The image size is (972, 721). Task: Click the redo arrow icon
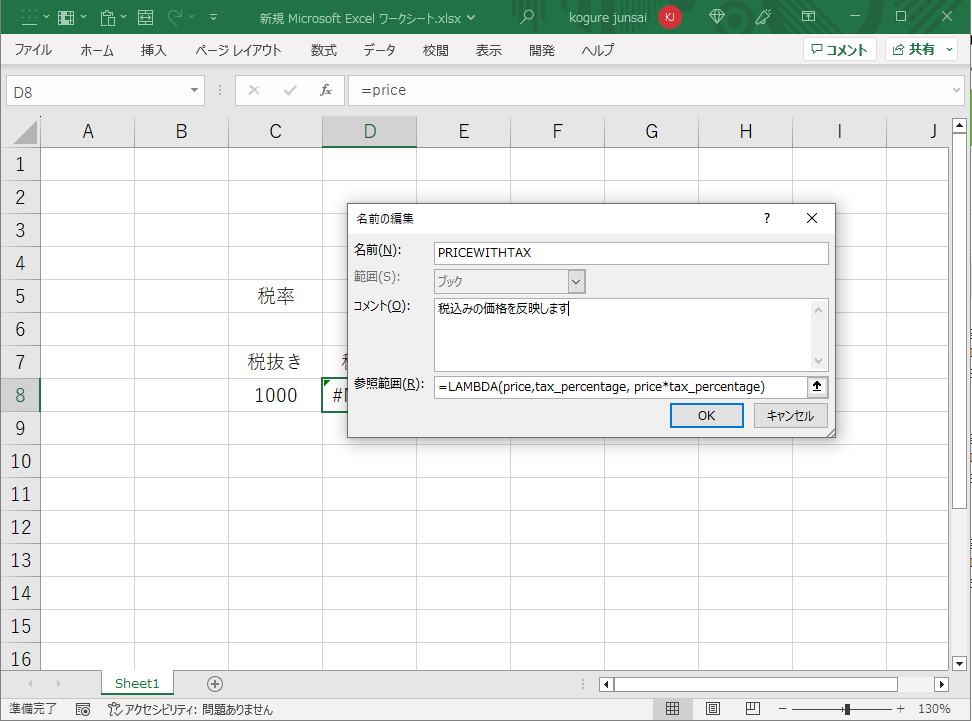[175, 17]
